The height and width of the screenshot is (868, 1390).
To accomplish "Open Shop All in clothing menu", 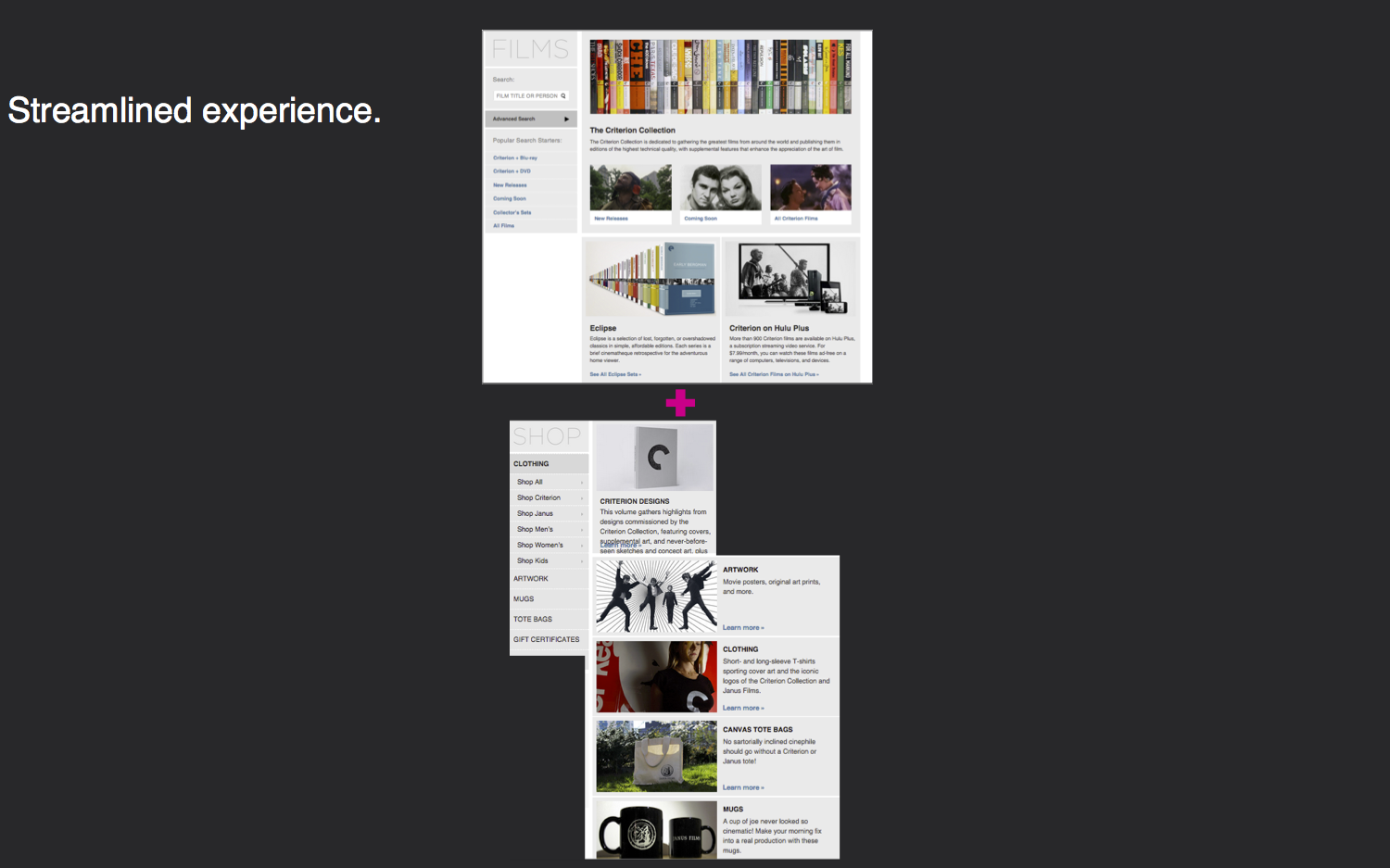I will 530,482.
